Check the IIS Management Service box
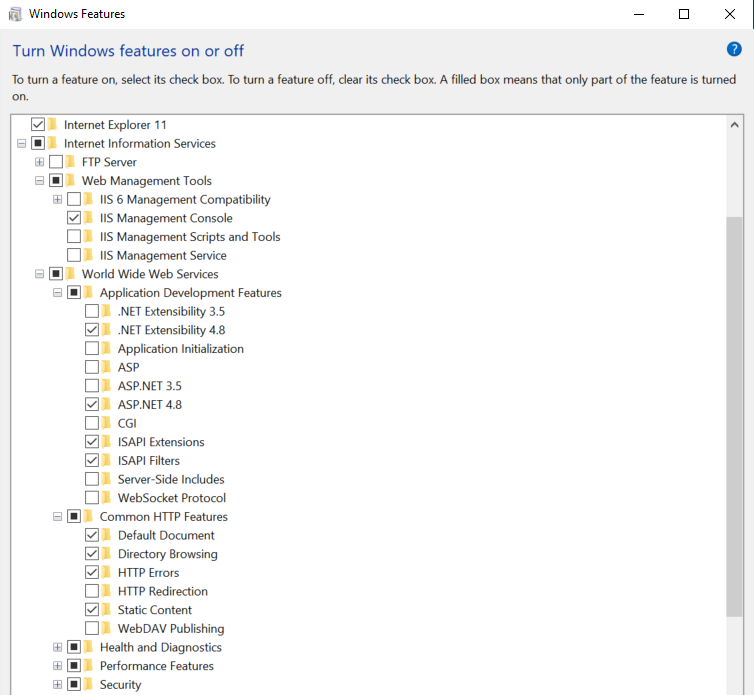 [x=74, y=255]
